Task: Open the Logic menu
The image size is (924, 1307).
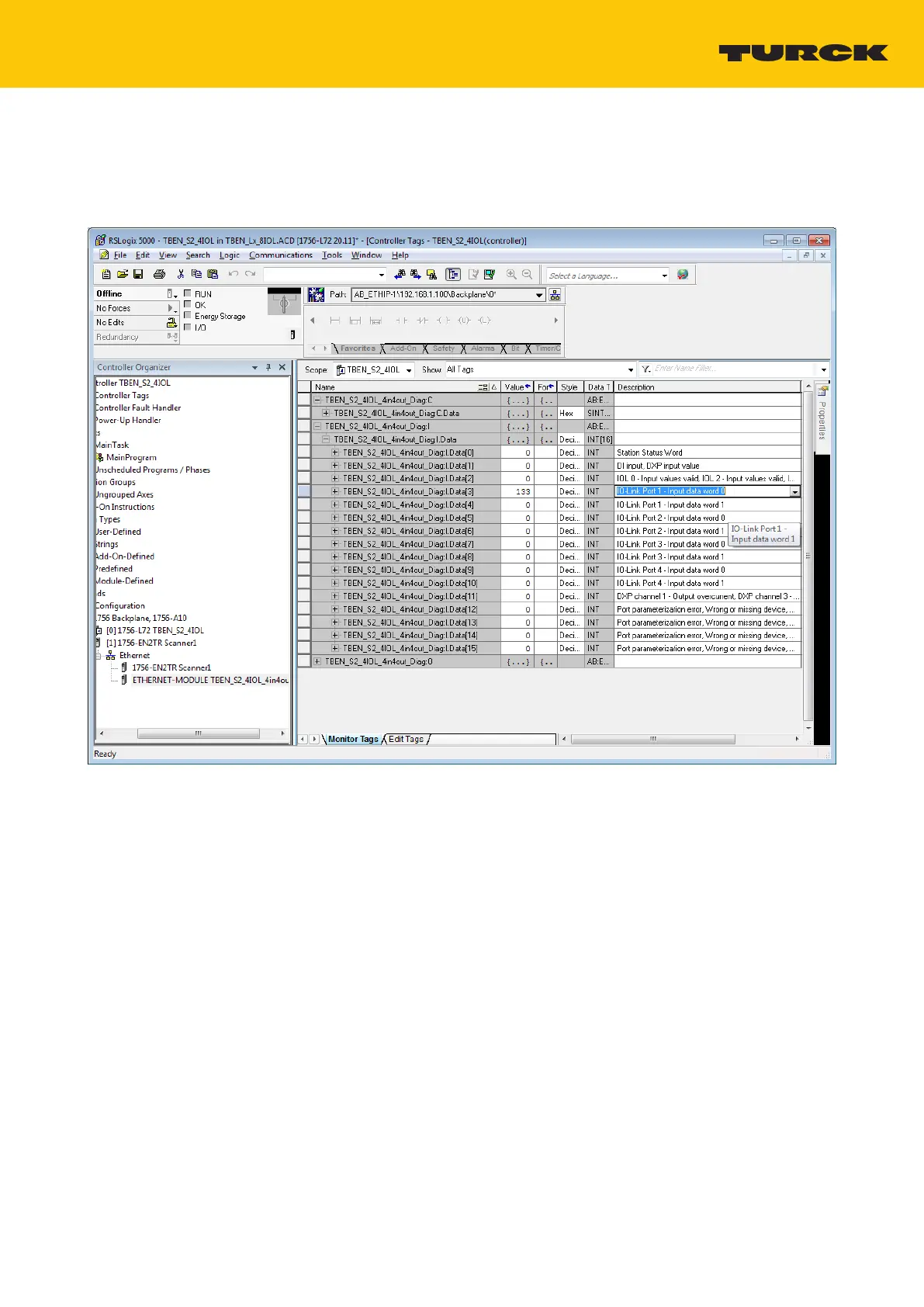Action: (230, 255)
